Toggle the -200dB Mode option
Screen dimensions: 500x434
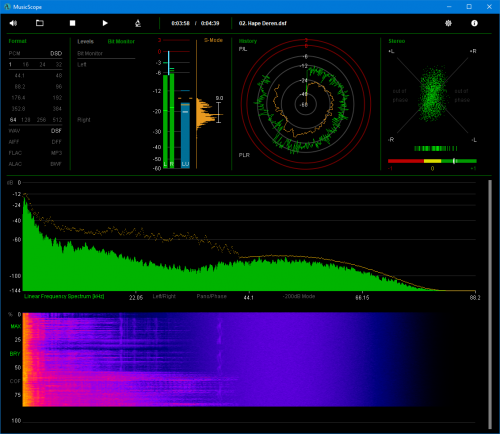coord(299,296)
